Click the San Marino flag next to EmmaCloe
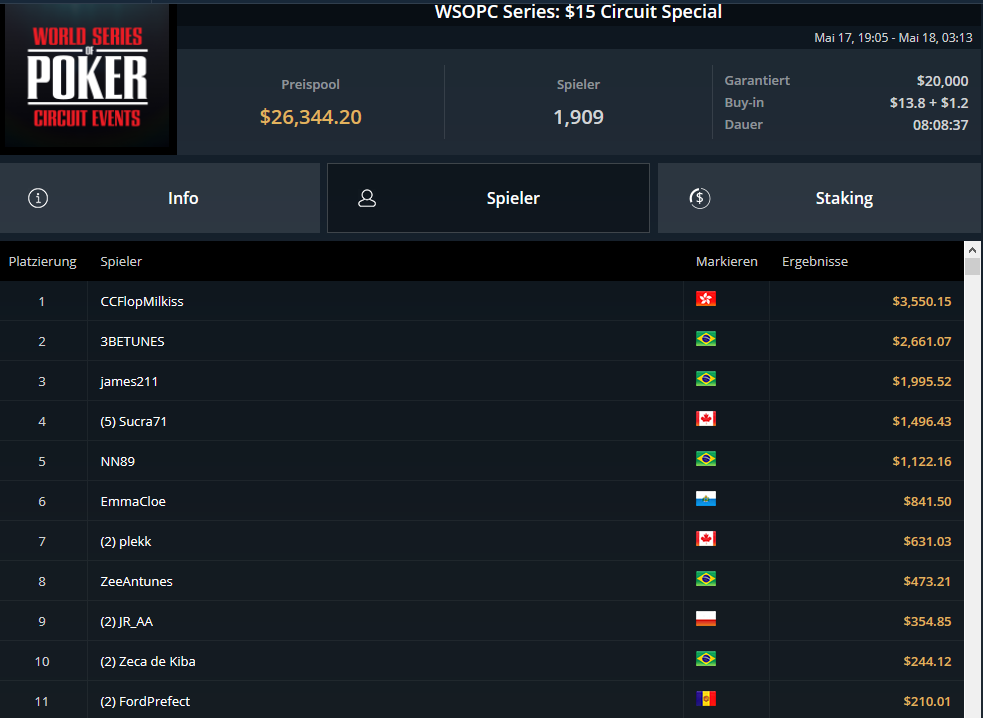Viewport: 983px width, 718px height. [706, 499]
